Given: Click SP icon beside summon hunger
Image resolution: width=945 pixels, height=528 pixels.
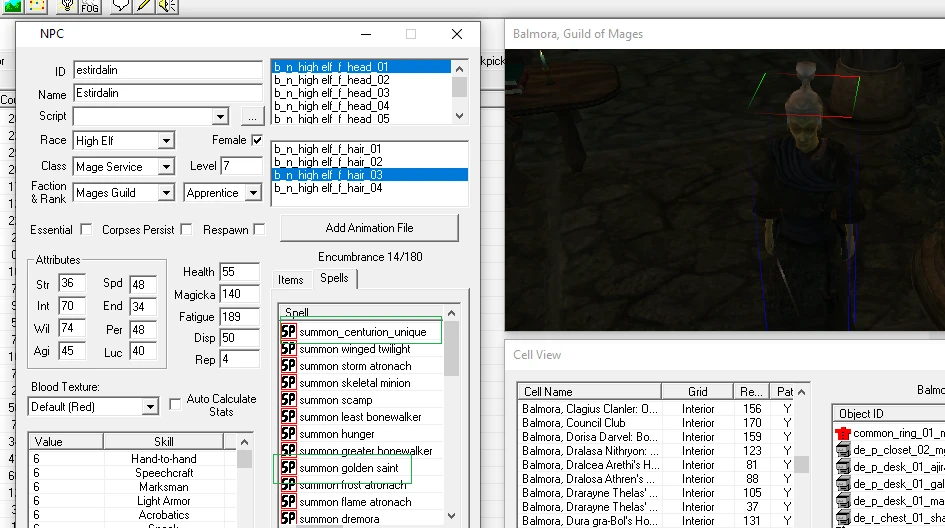Looking at the screenshot, I should tap(289, 433).
